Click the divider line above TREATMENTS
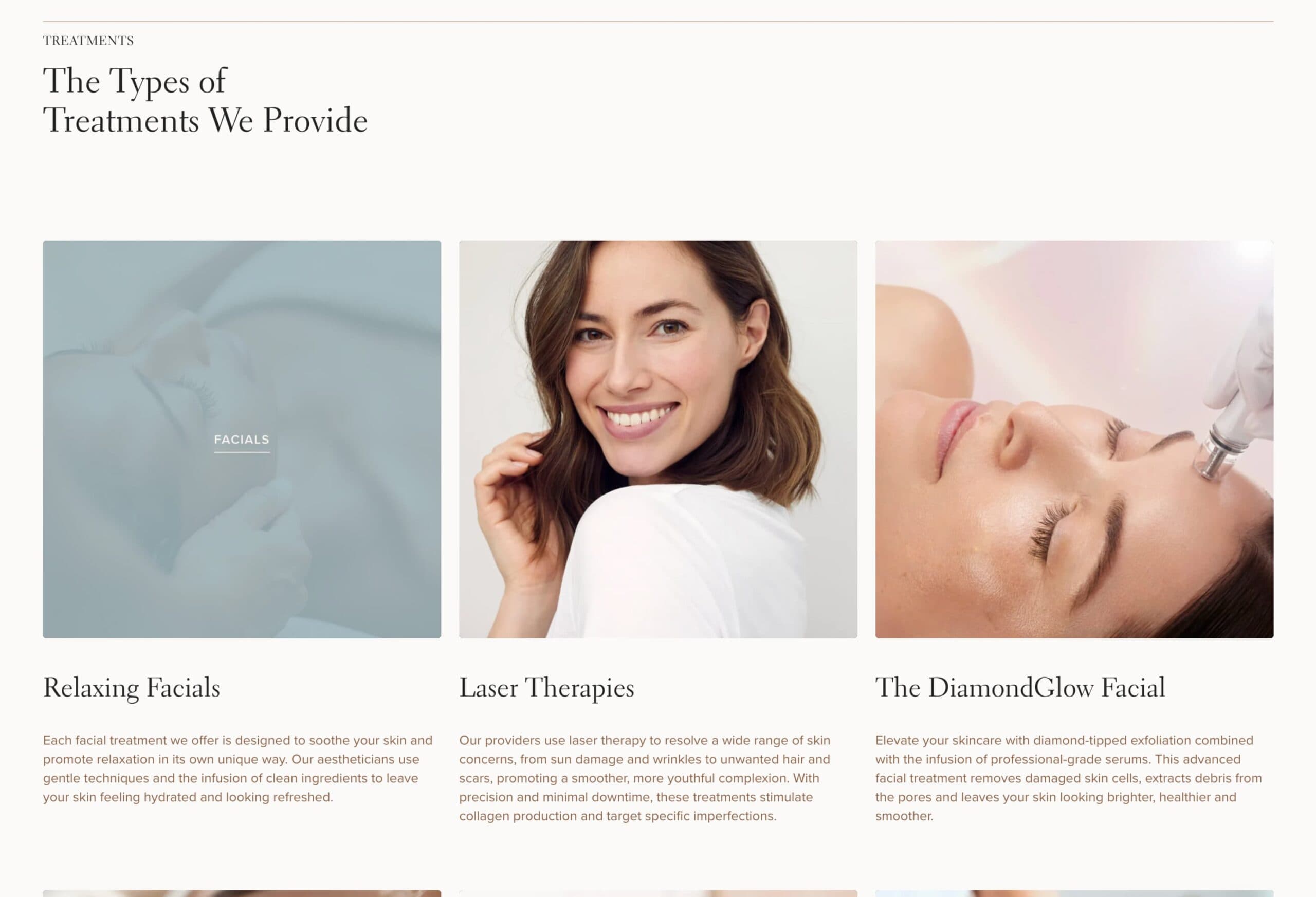Image resolution: width=1316 pixels, height=897 pixels. coord(658,22)
